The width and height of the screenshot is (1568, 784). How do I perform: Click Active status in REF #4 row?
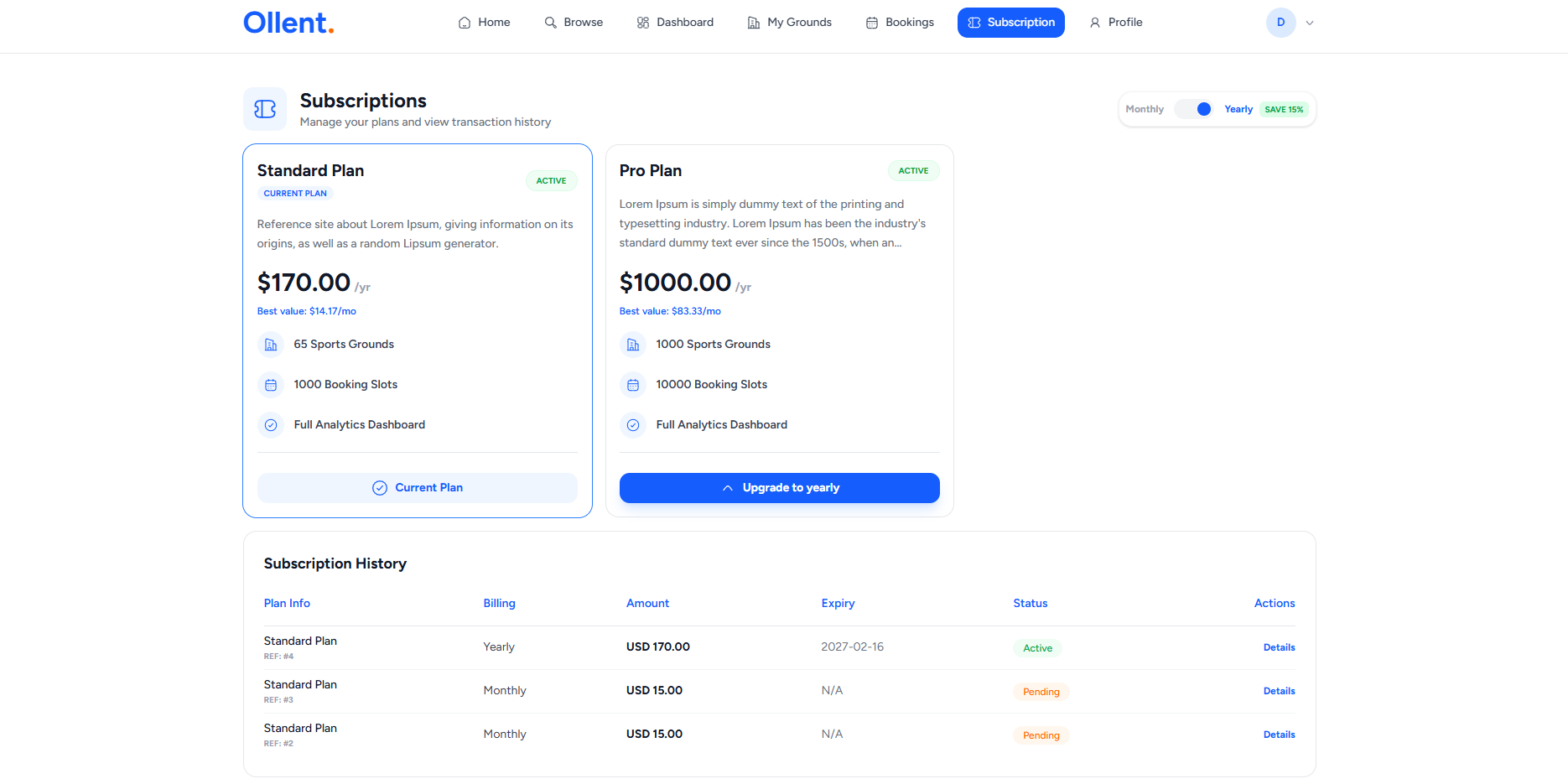pyautogui.click(x=1037, y=648)
